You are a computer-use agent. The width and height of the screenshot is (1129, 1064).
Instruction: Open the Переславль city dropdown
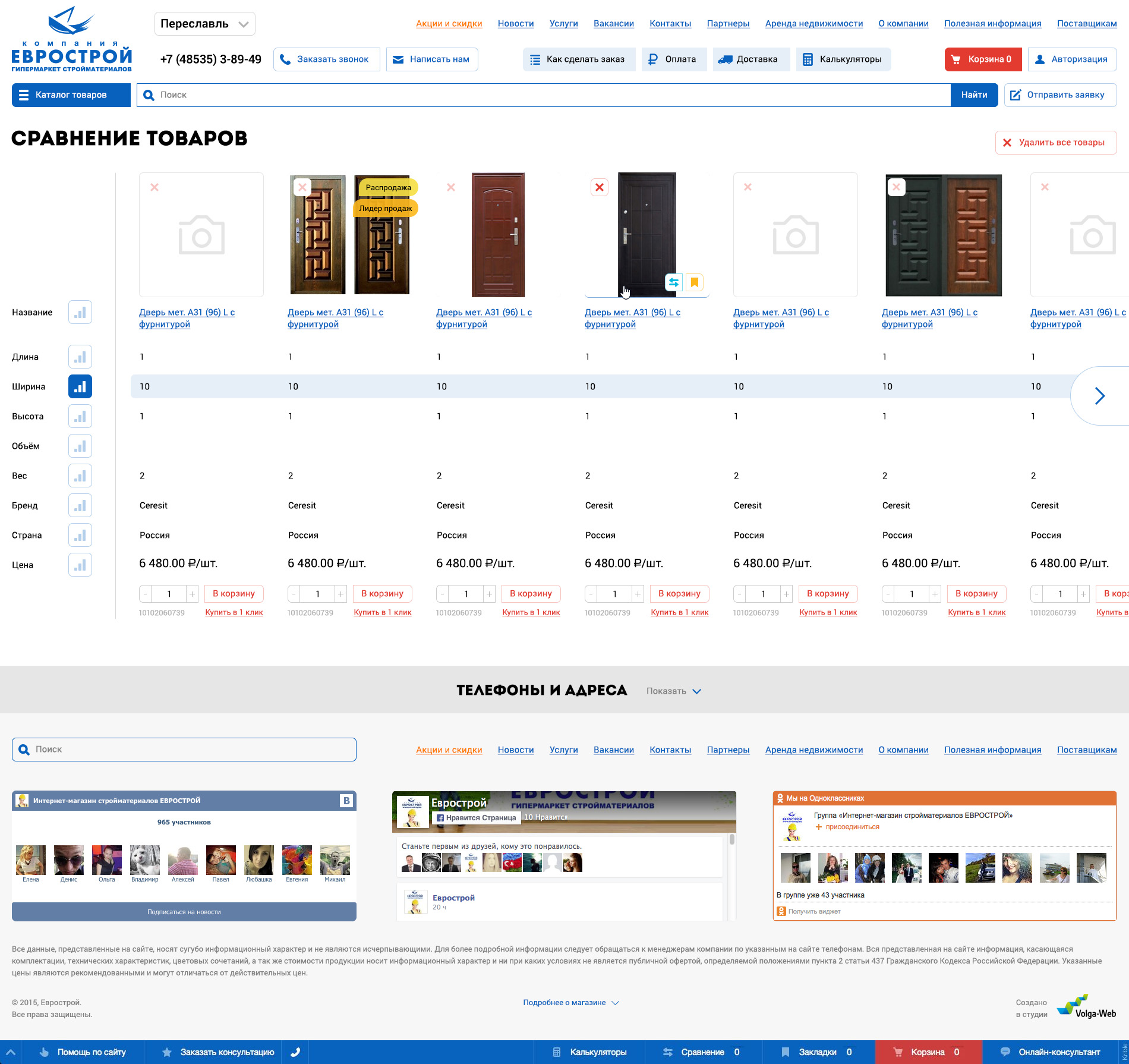click(x=205, y=24)
